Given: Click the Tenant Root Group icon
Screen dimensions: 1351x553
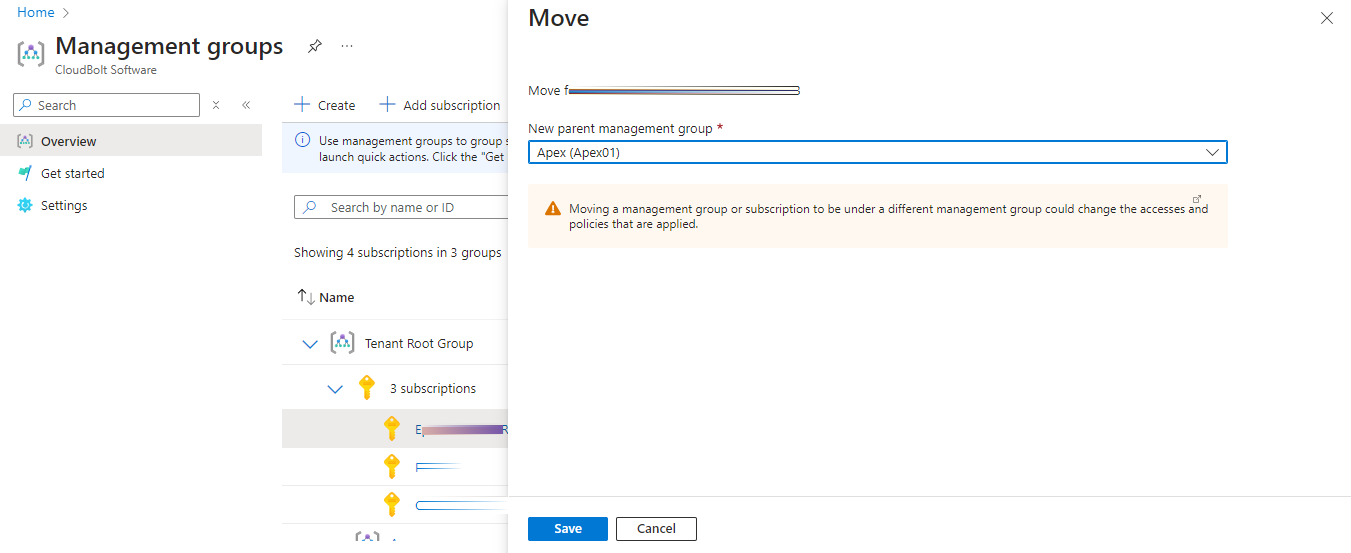Looking at the screenshot, I should coord(342,343).
